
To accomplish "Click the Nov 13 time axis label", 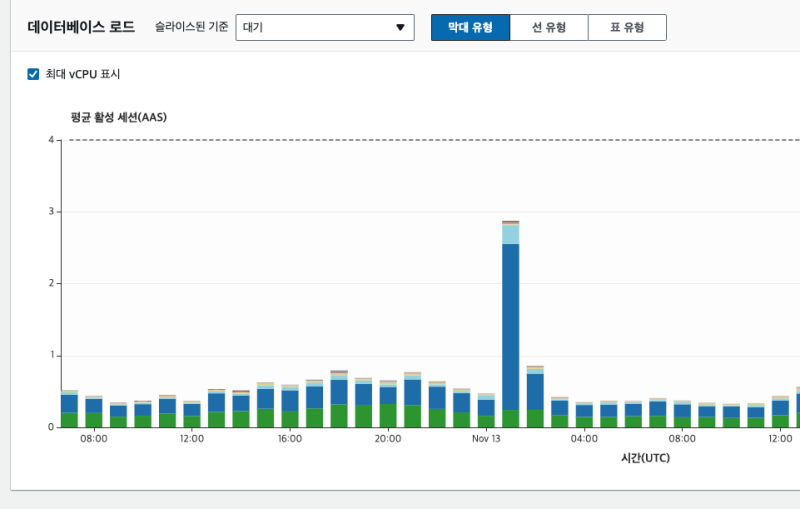I will coord(486,439).
